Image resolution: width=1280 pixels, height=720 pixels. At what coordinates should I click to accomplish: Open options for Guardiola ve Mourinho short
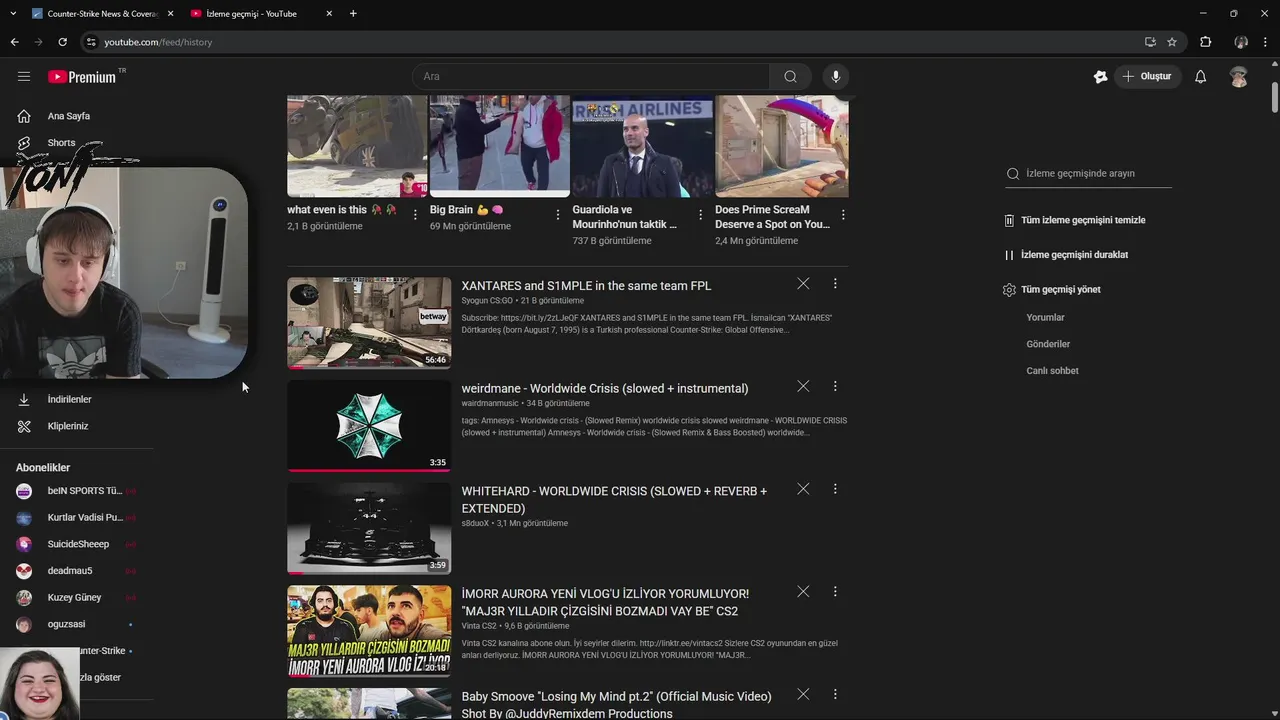click(x=700, y=215)
